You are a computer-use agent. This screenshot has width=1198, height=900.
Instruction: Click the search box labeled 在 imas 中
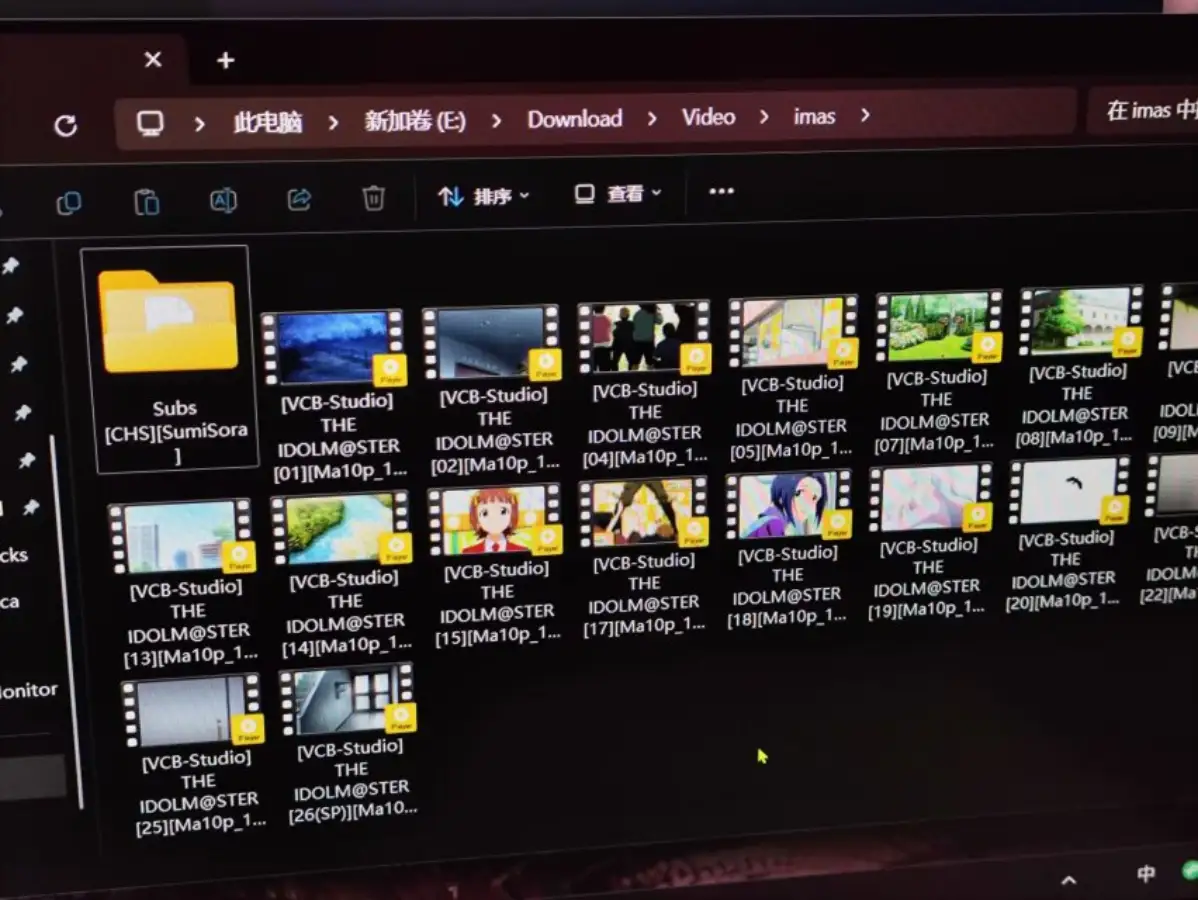pyautogui.click(x=1145, y=110)
